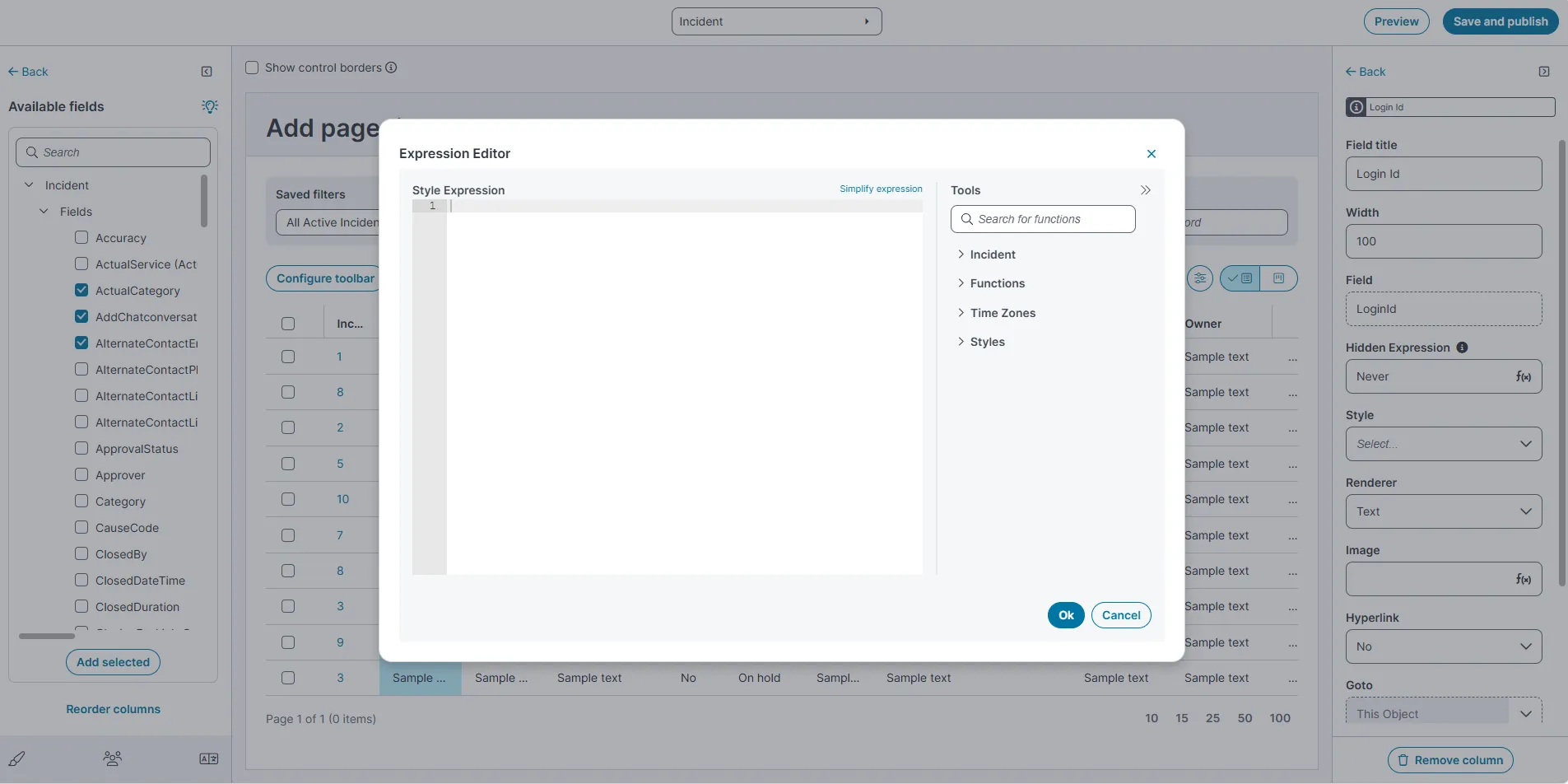The width and height of the screenshot is (1568, 784).
Task: Click Save and publish button
Action: 1501,21
